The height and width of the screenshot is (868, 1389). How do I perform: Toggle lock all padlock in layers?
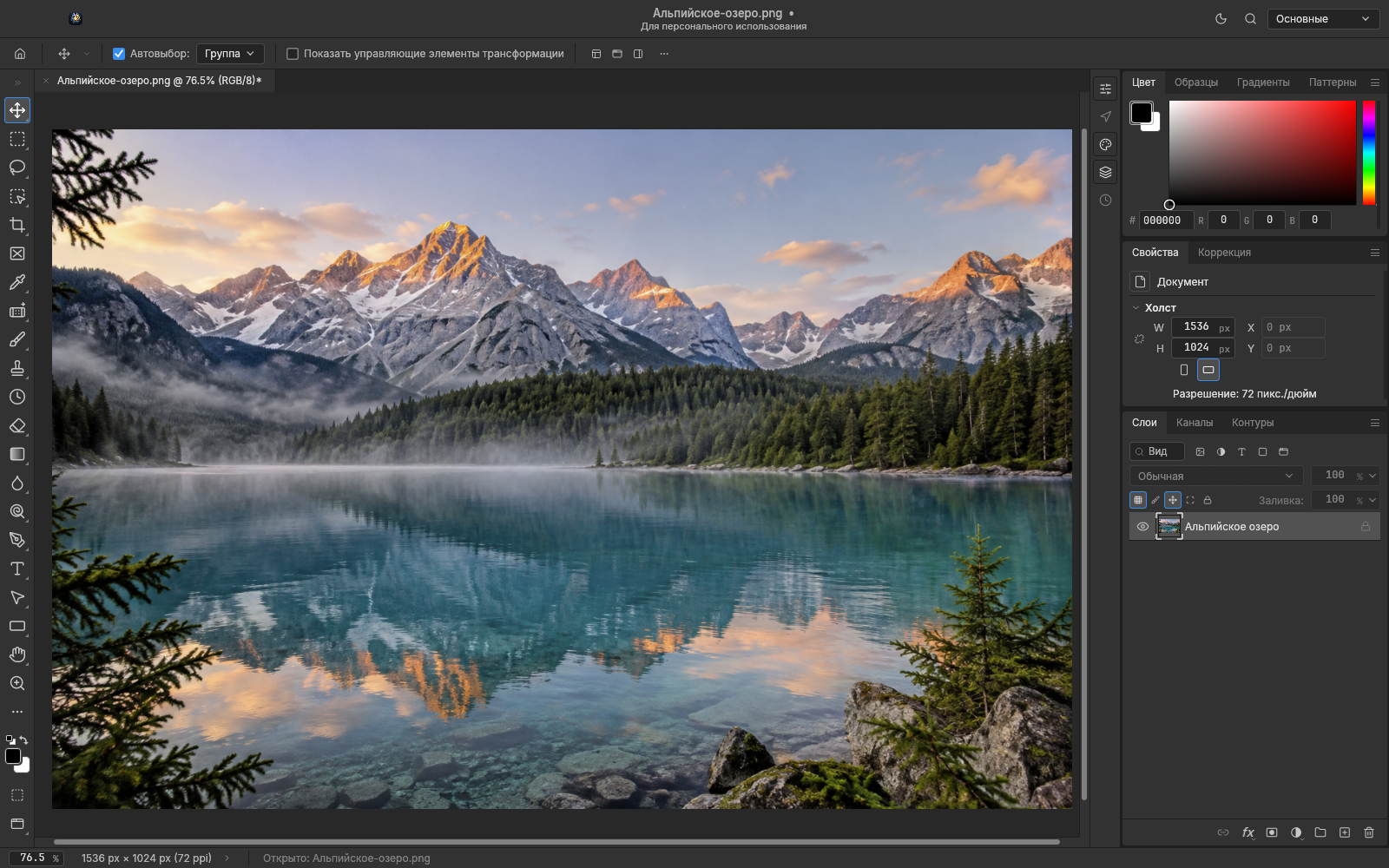tap(1208, 500)
